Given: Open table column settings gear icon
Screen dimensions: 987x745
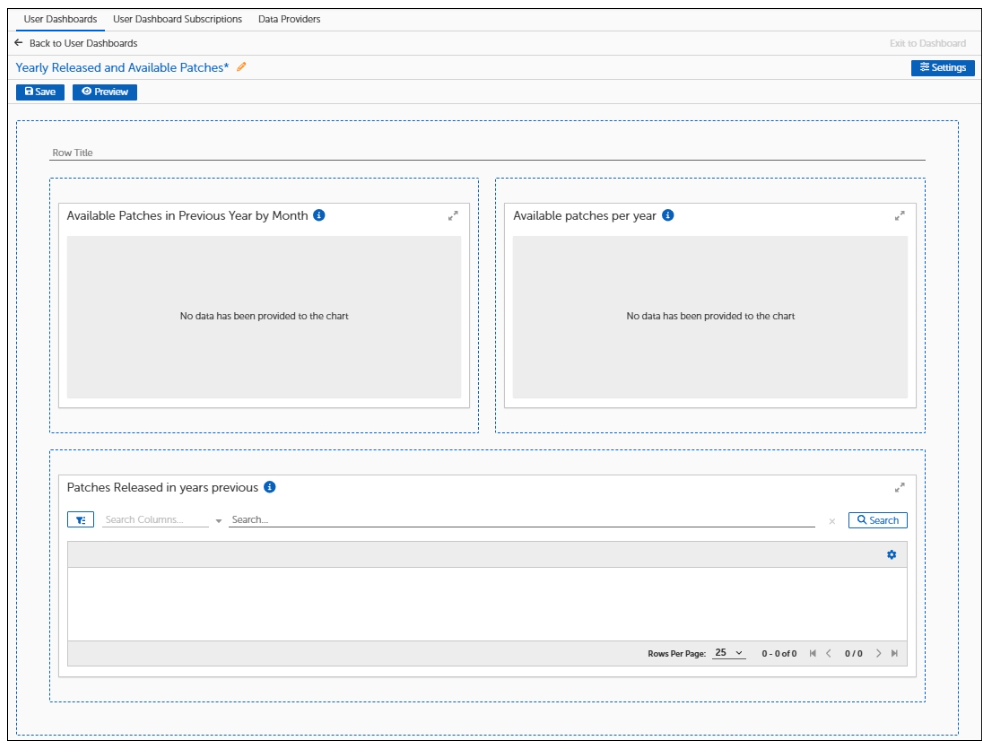Looking at the screenshot, I should coord(892,555).
